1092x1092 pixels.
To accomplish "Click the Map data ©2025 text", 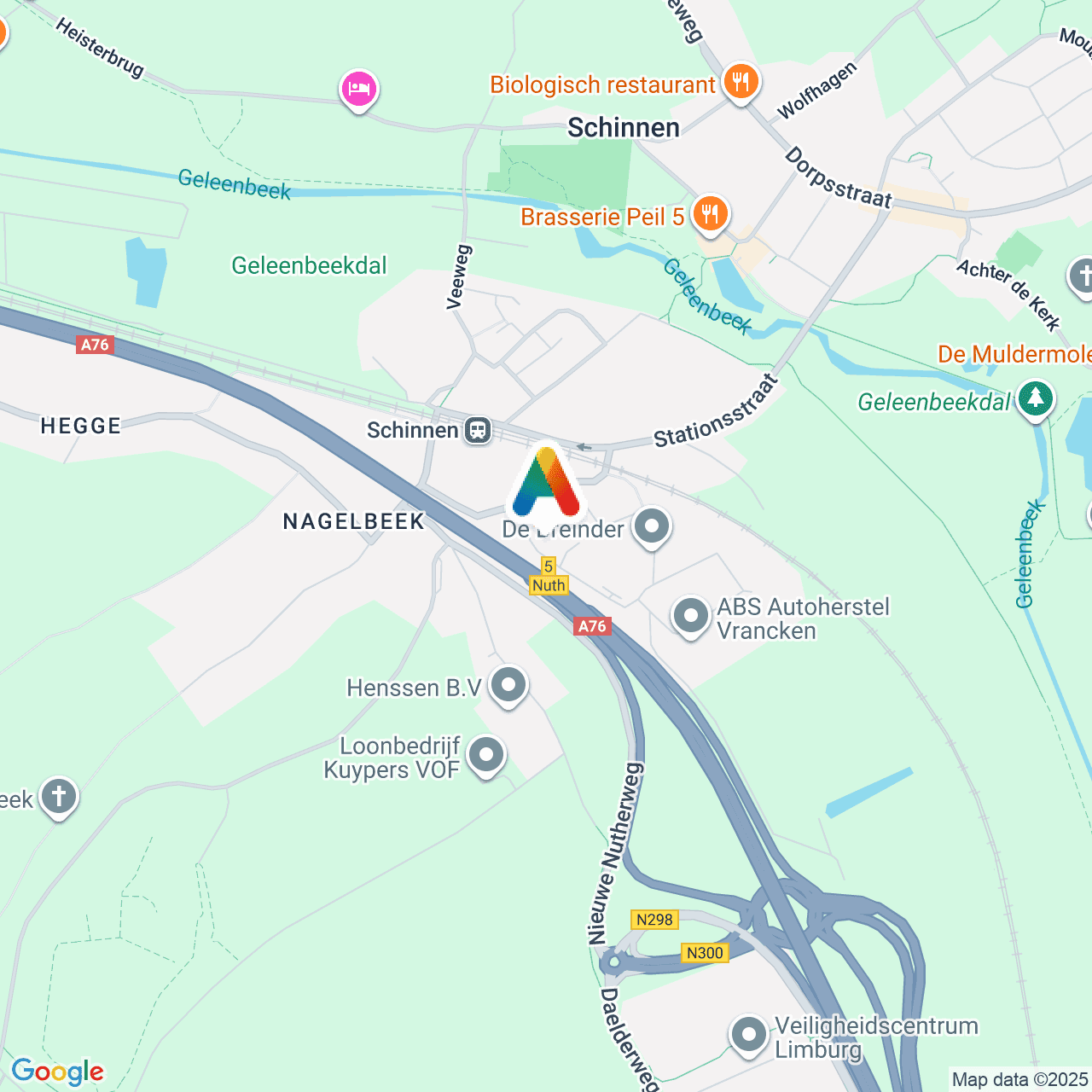I will pyautogui.click(x=1019, y=1080).
